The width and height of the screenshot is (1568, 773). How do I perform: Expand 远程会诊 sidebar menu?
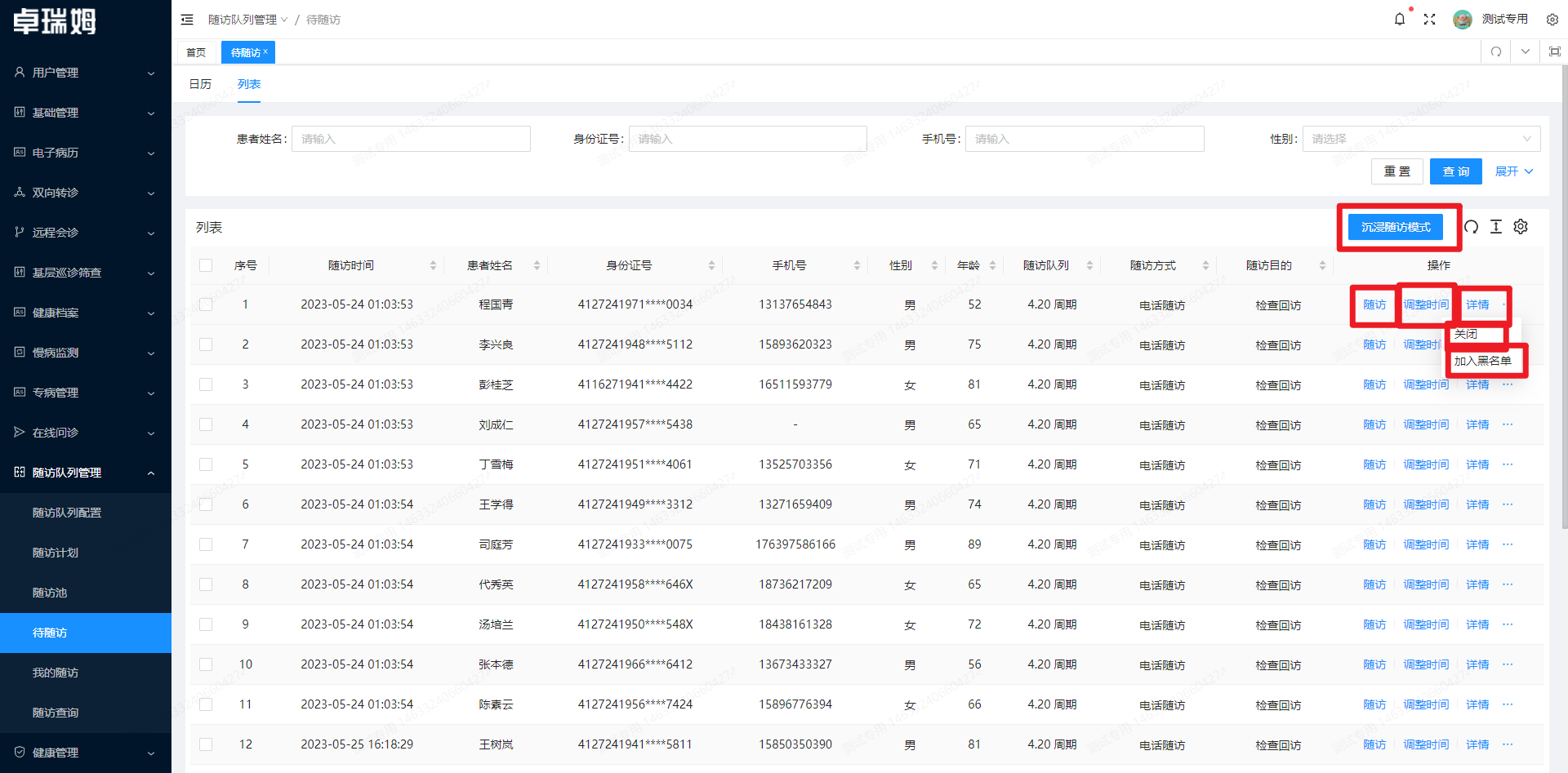[86, 233]
